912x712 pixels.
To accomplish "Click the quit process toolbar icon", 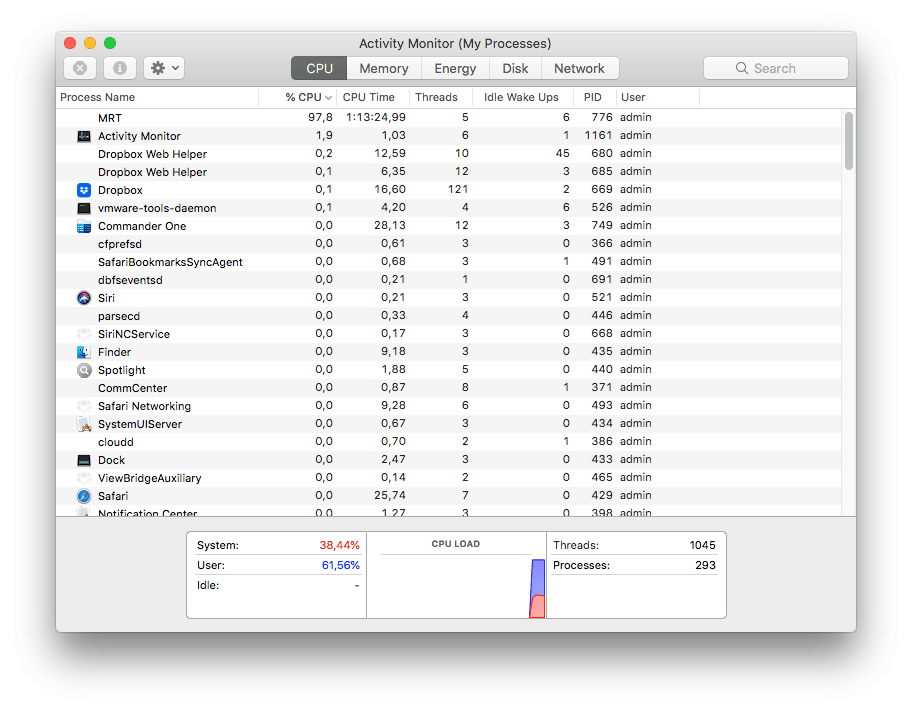I will (x=80, y=68).
